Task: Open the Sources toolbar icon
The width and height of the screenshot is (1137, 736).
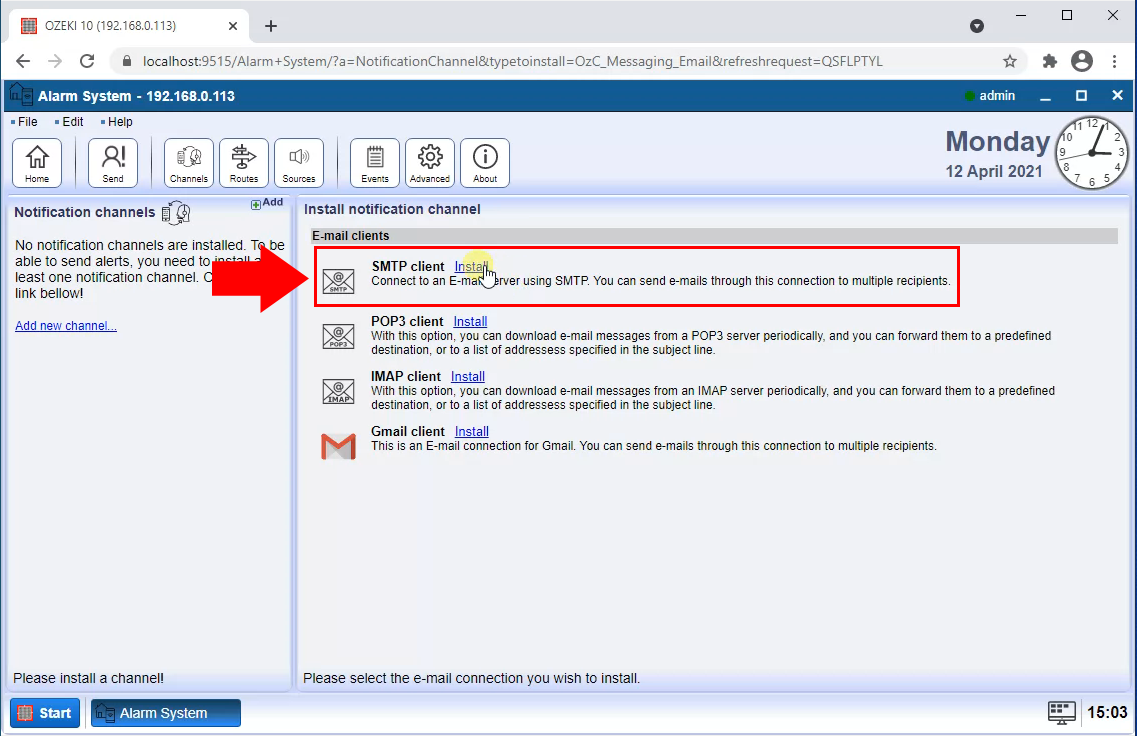Action: (x=299, y=163)
